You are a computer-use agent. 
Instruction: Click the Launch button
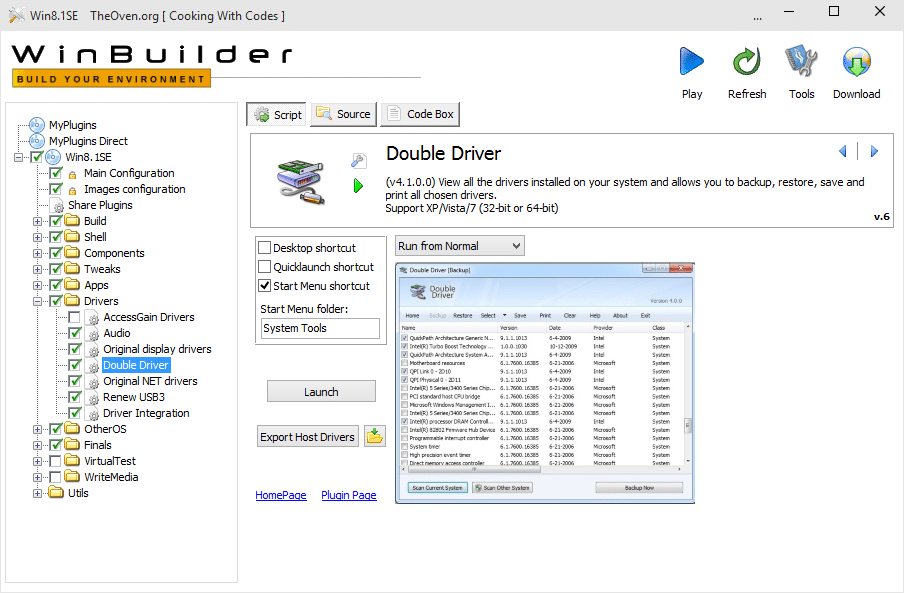click(321, 391)
